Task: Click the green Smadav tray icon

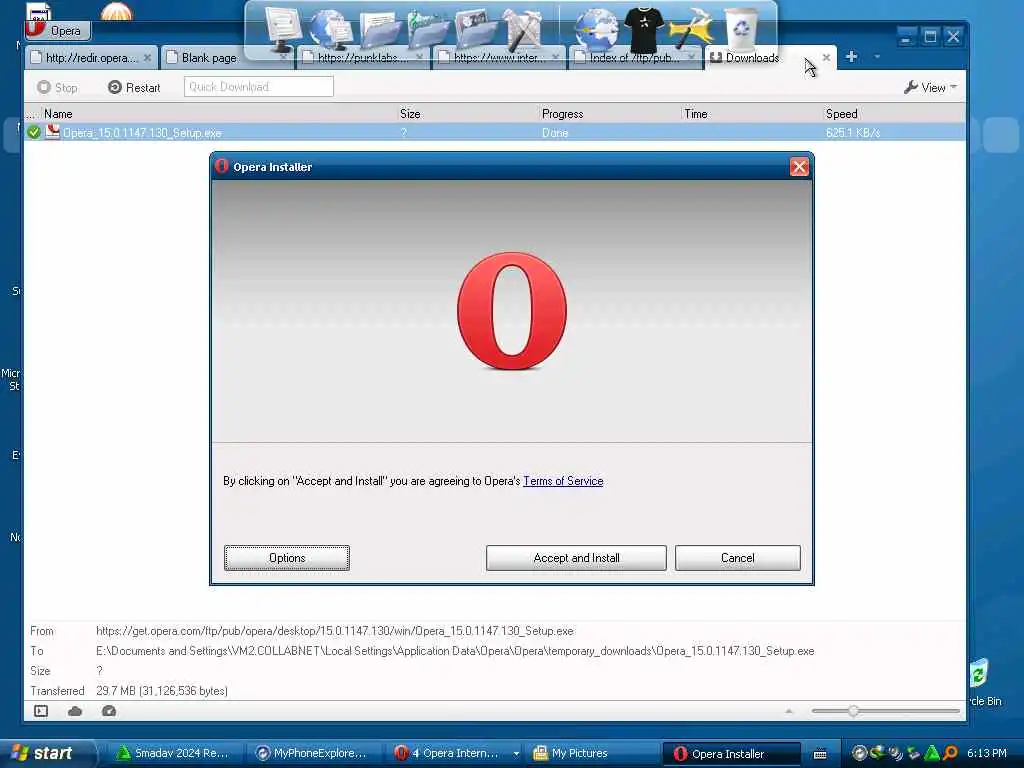Action: point(932,753)
